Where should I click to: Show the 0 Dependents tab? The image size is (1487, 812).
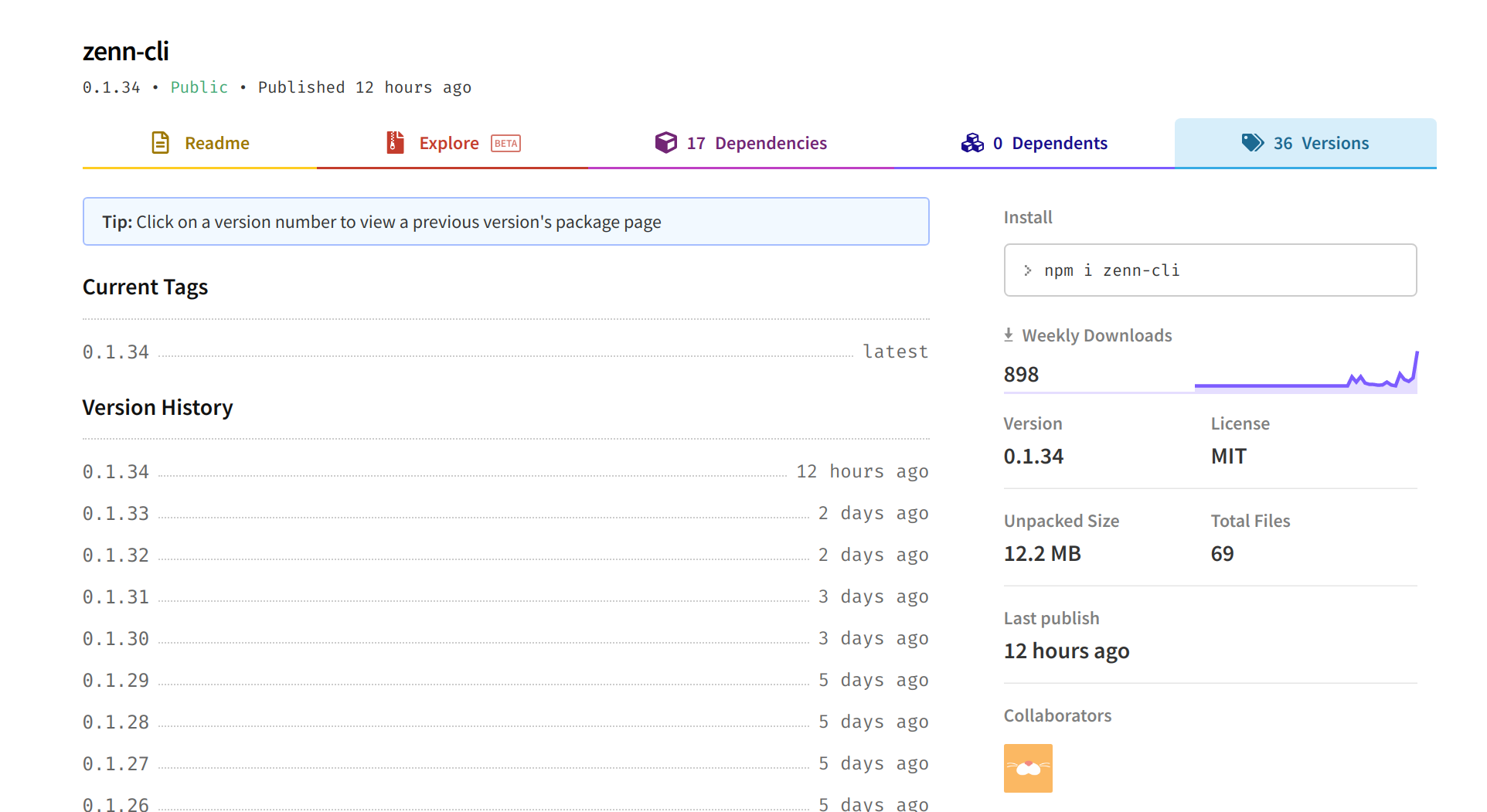pos(1034,143)
